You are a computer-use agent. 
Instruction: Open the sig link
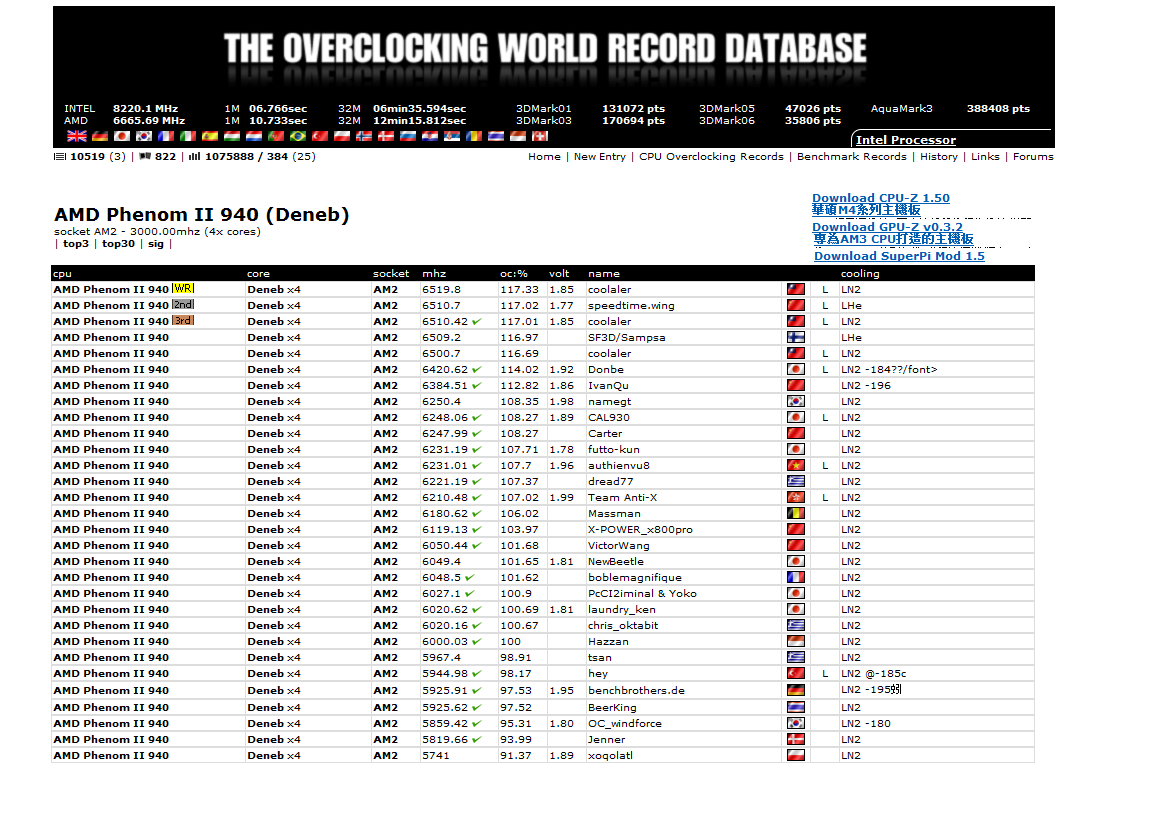pyautogui.click(x=156, y=244)
